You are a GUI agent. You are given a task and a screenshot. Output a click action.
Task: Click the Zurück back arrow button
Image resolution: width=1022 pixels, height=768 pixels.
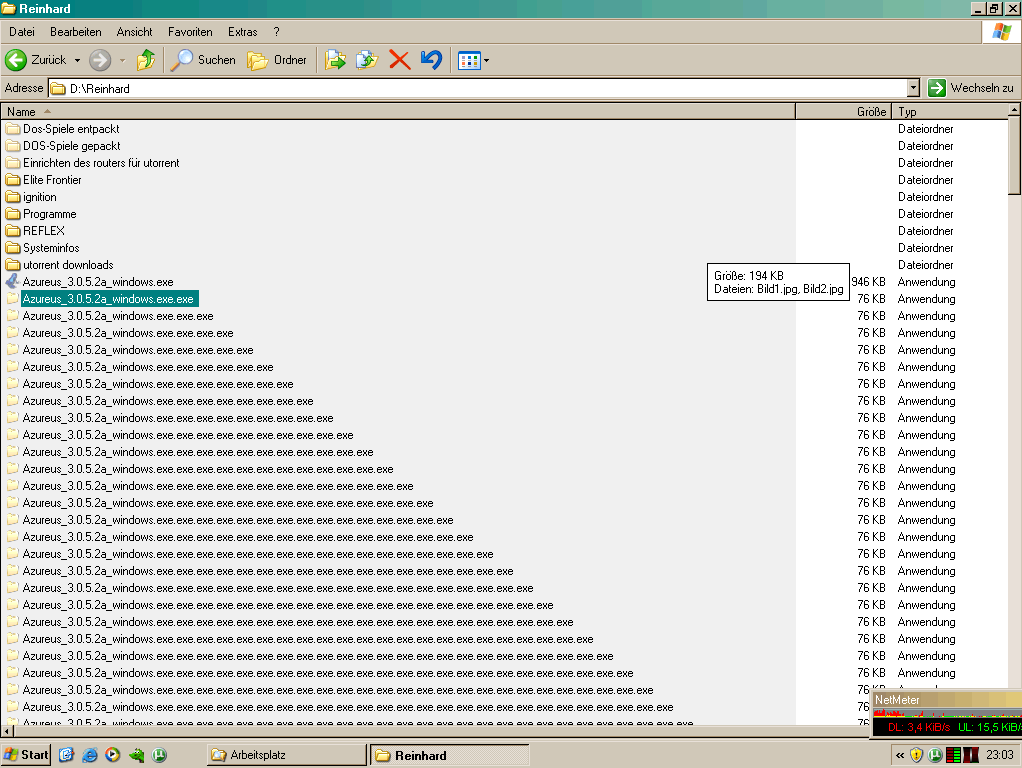tap(17, 60)
